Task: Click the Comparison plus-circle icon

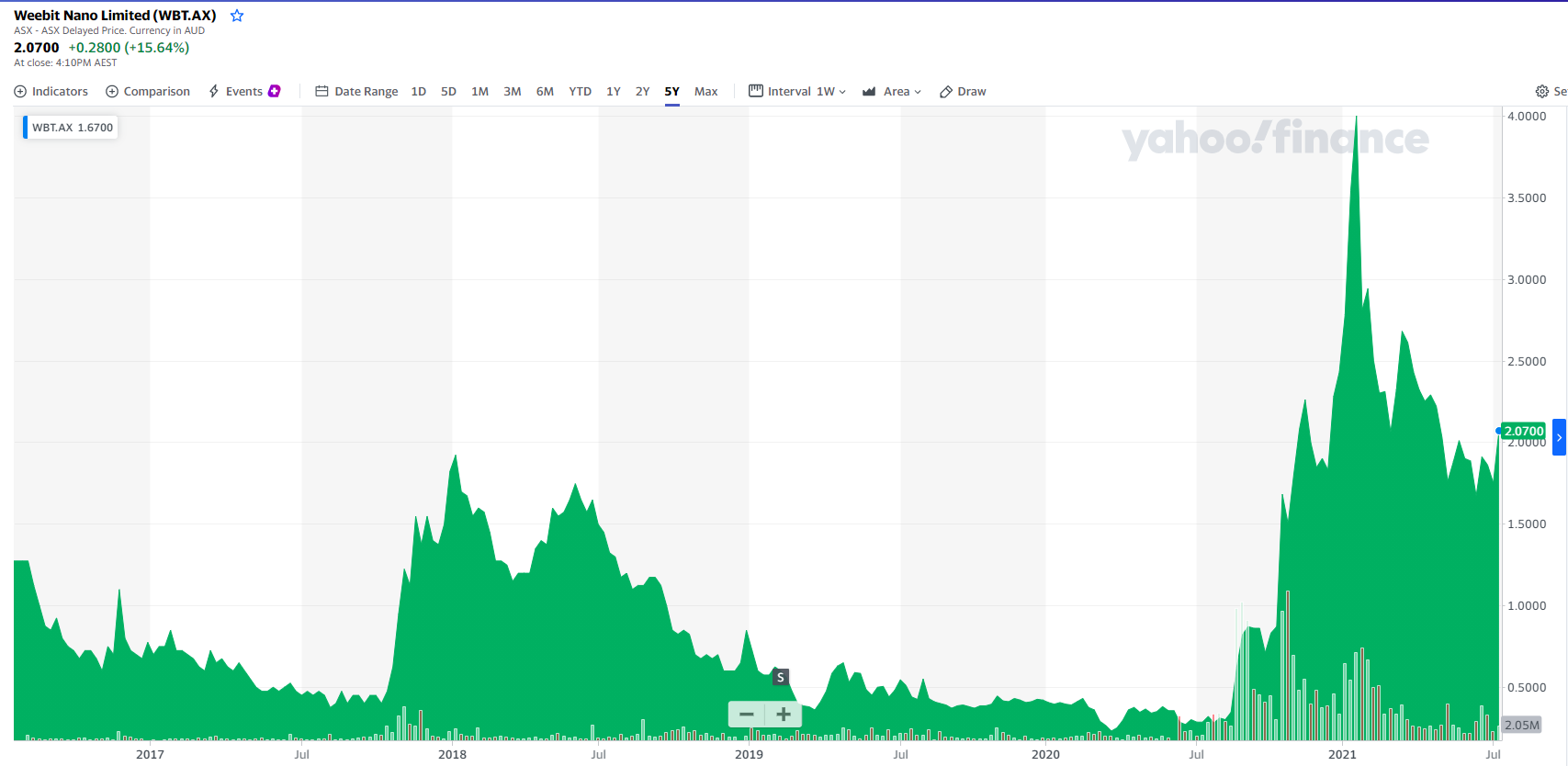Action: tap(112, 91)
